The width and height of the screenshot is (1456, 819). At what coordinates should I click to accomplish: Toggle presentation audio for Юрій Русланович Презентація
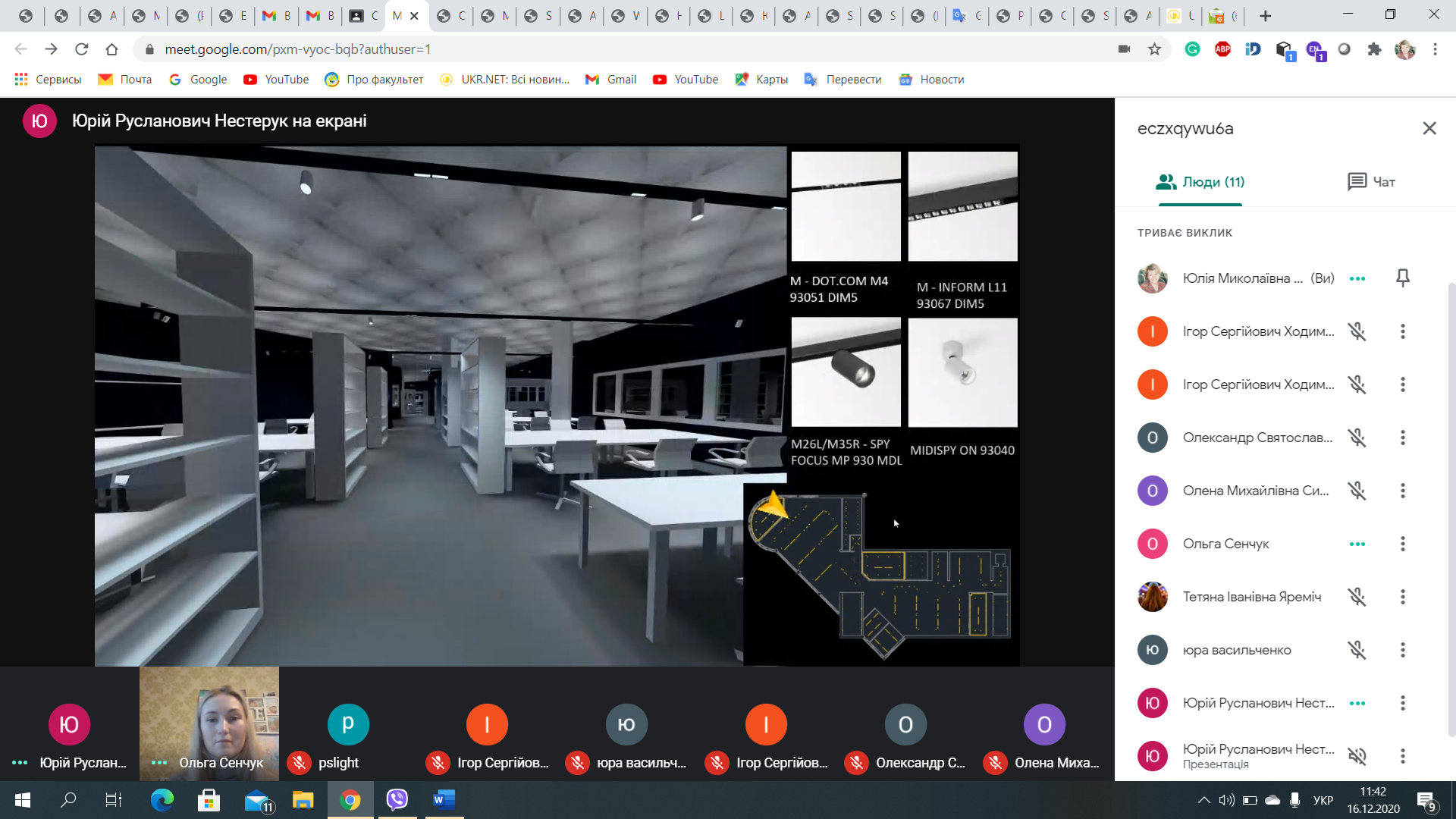tap(1357, 756)
